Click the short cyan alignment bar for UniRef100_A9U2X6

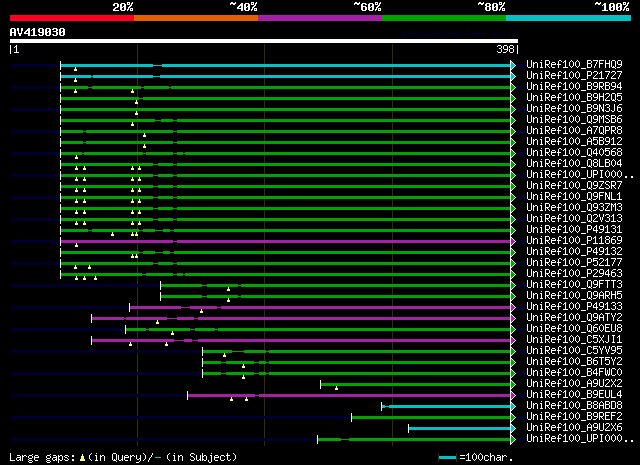(460, 428)
